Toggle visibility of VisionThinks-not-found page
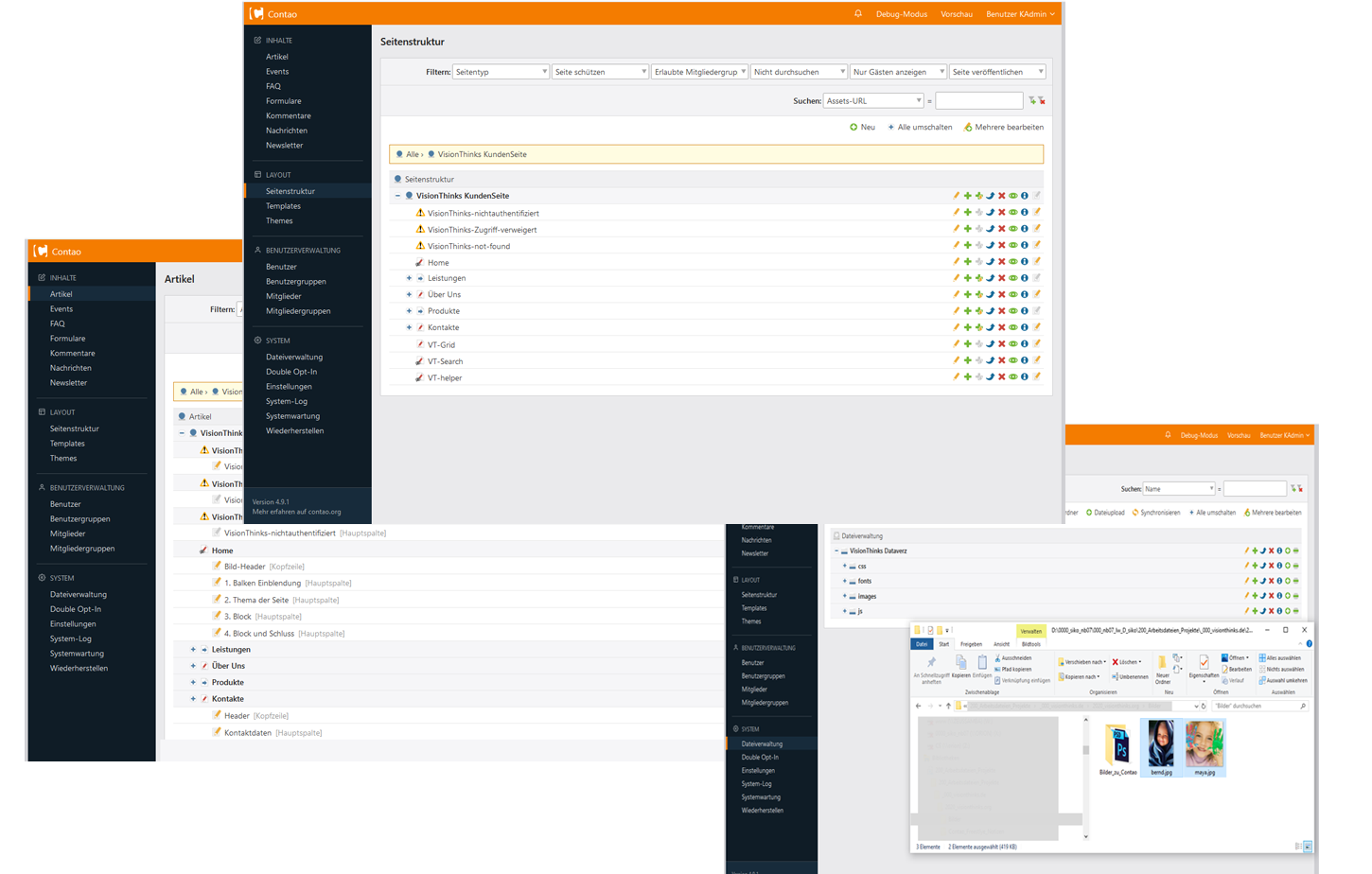 1012,246
